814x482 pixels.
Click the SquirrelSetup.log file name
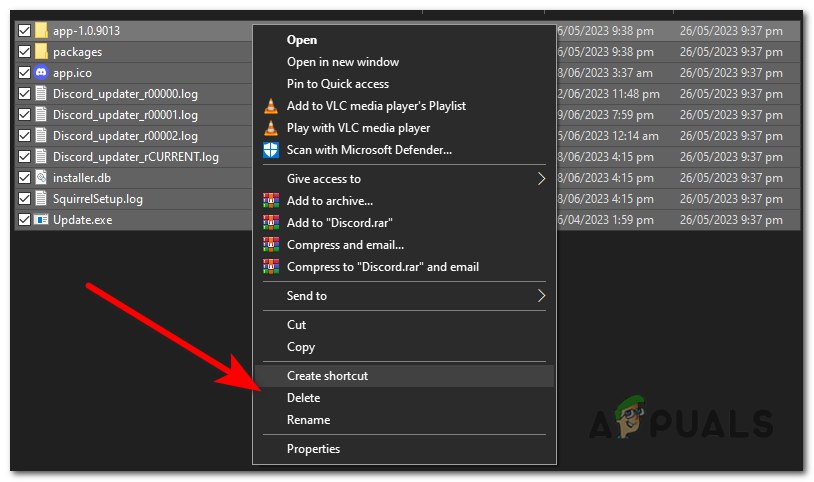(x=98, y=199)
